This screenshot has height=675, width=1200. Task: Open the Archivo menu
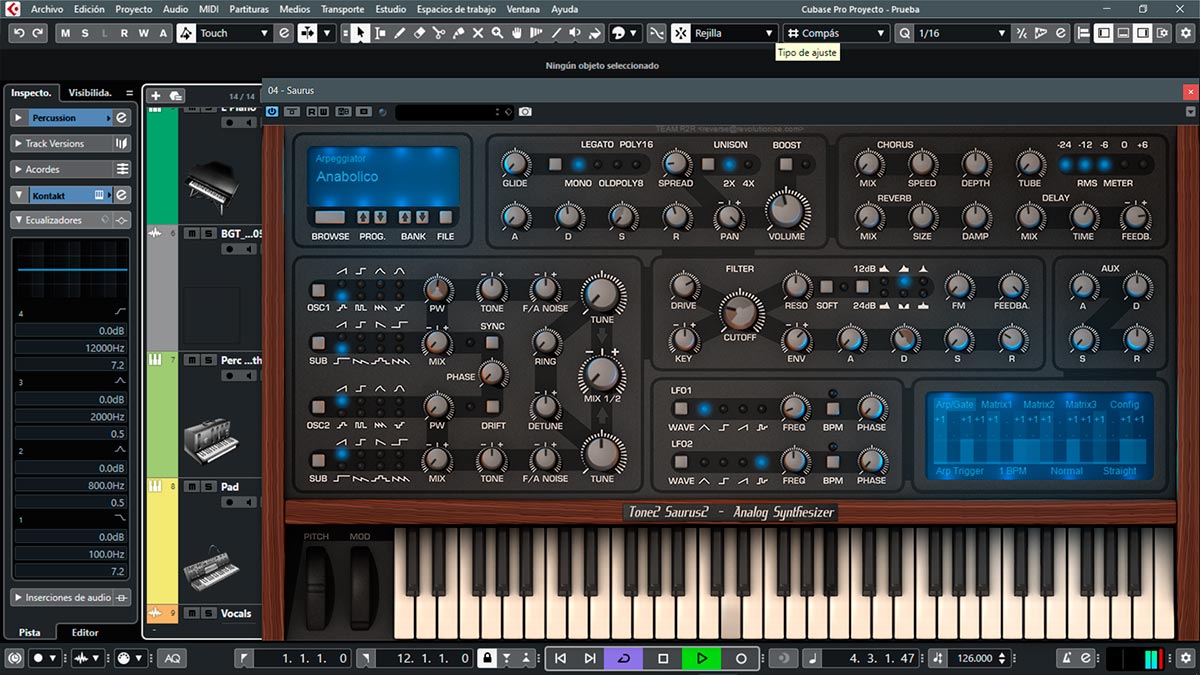click(47, 9)
